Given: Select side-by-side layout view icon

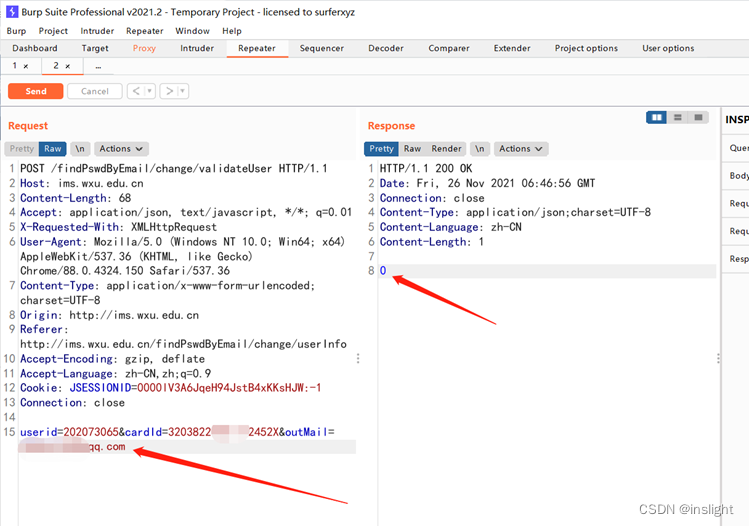Looking at the screenshot, I should point(656,118).
